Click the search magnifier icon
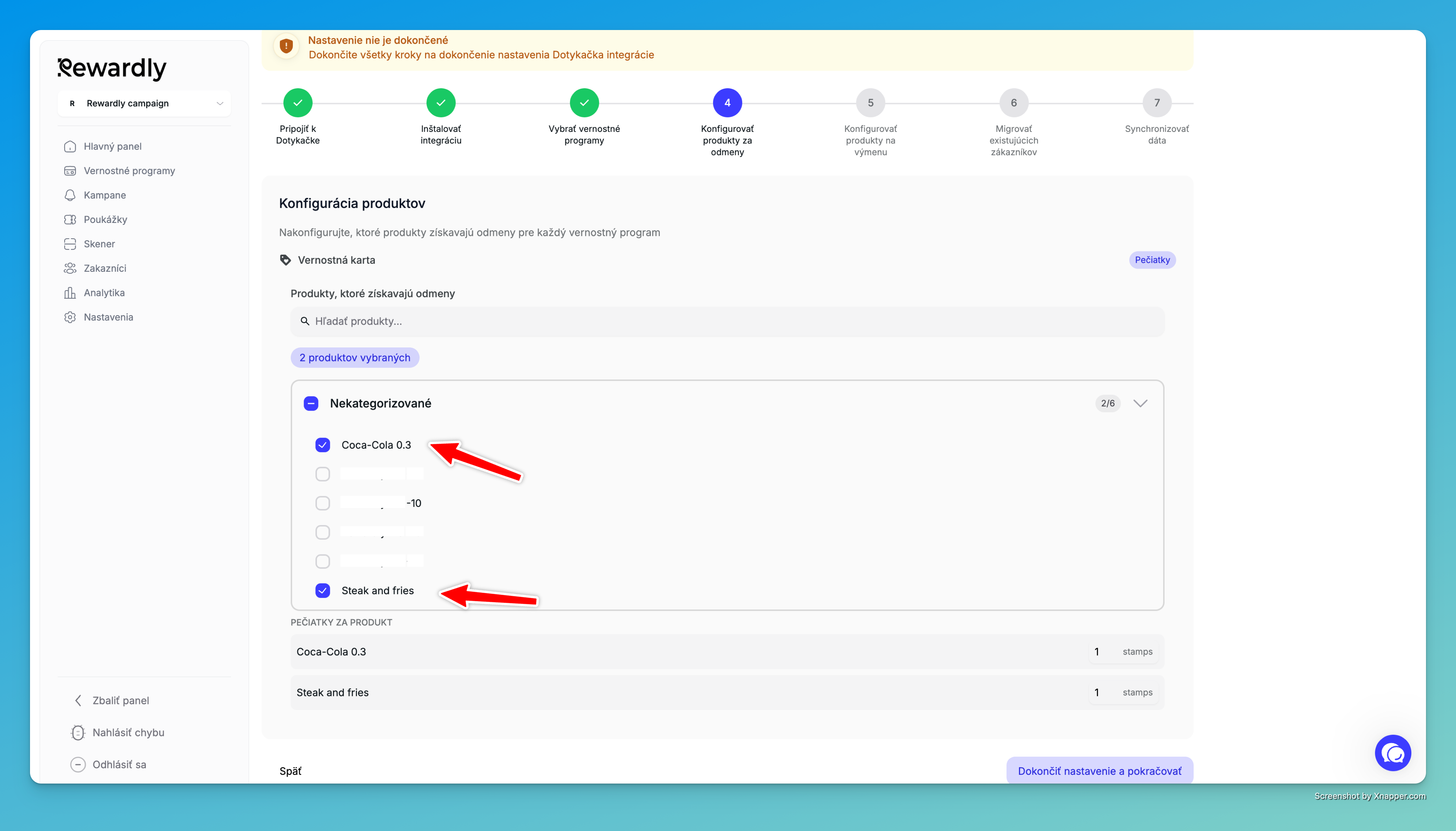This screenshot has width=1456, height=831. (305, 321)
